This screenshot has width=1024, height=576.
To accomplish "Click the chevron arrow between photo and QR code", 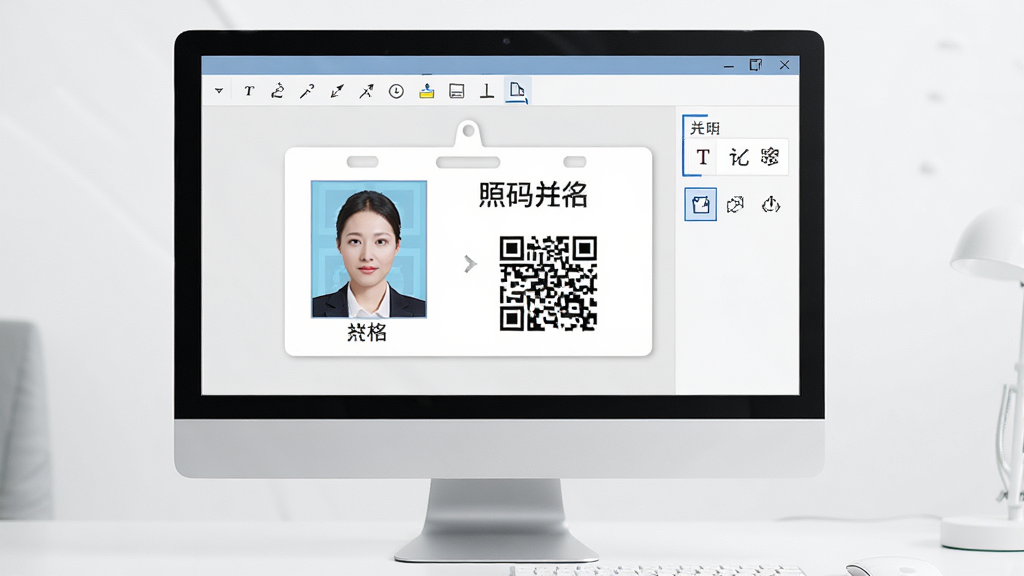I will tap(470, 264).
